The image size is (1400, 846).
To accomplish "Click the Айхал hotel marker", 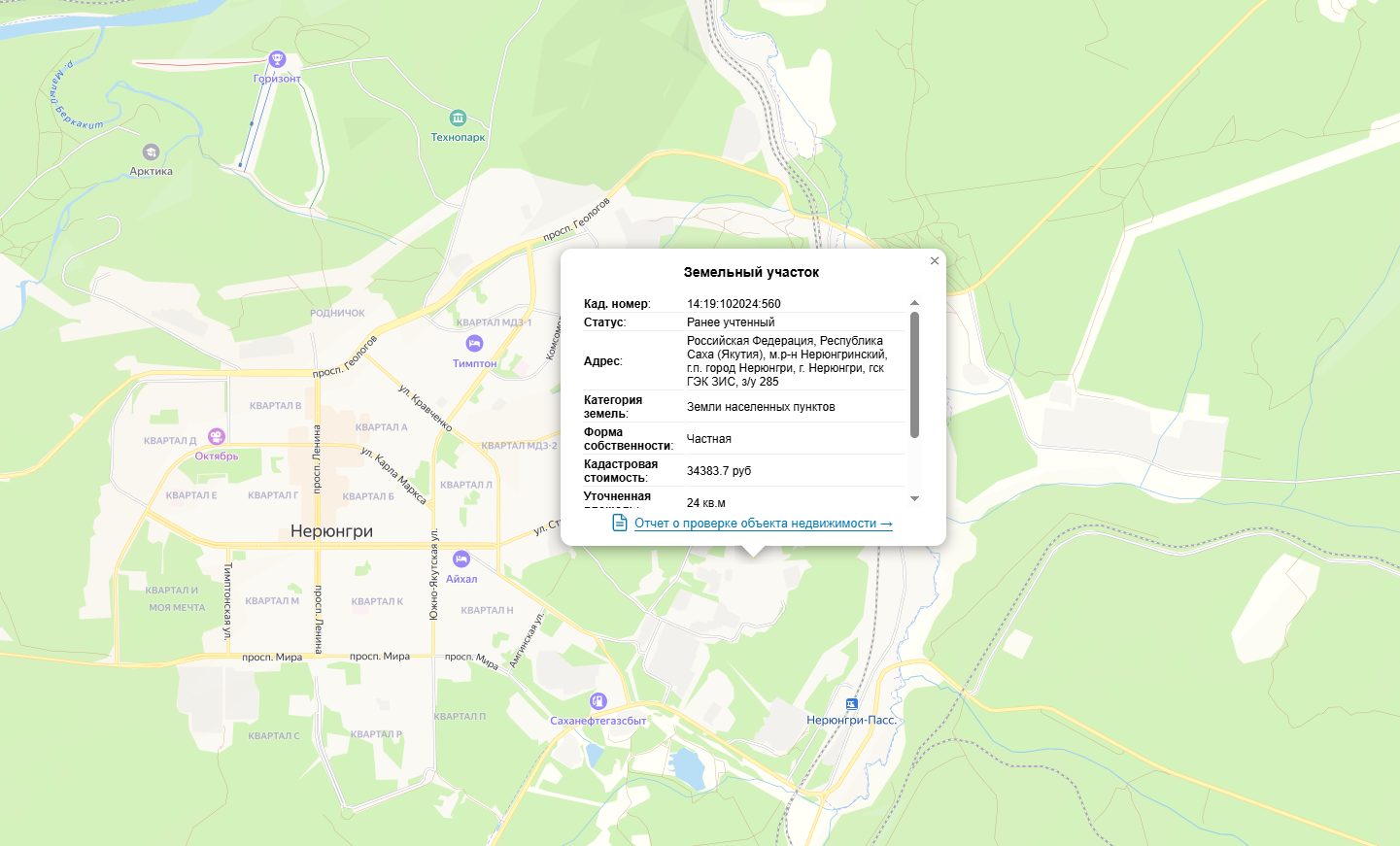I will click(461, 559).
